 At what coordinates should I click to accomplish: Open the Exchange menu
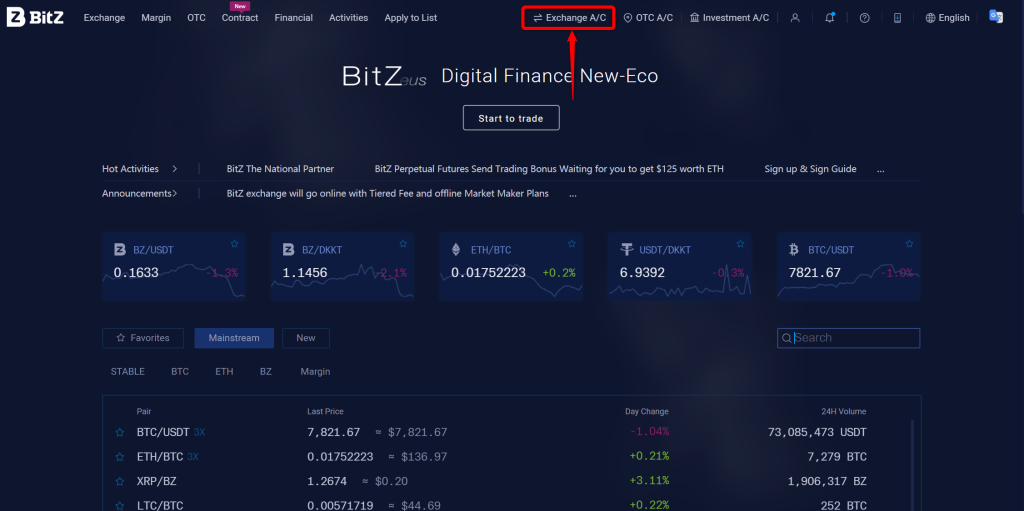[104, 18]
